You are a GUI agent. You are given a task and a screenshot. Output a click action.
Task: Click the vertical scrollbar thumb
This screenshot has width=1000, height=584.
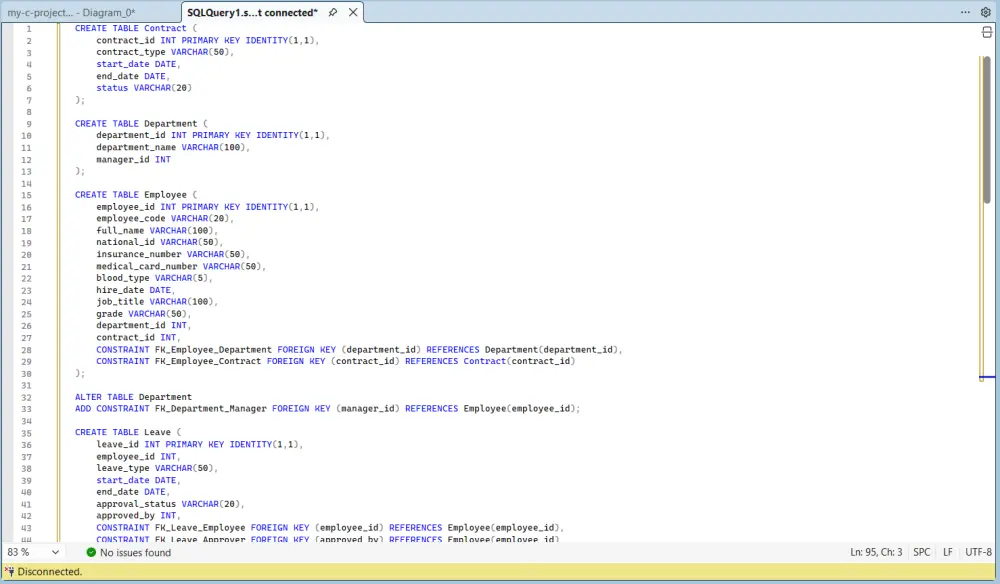987,131
